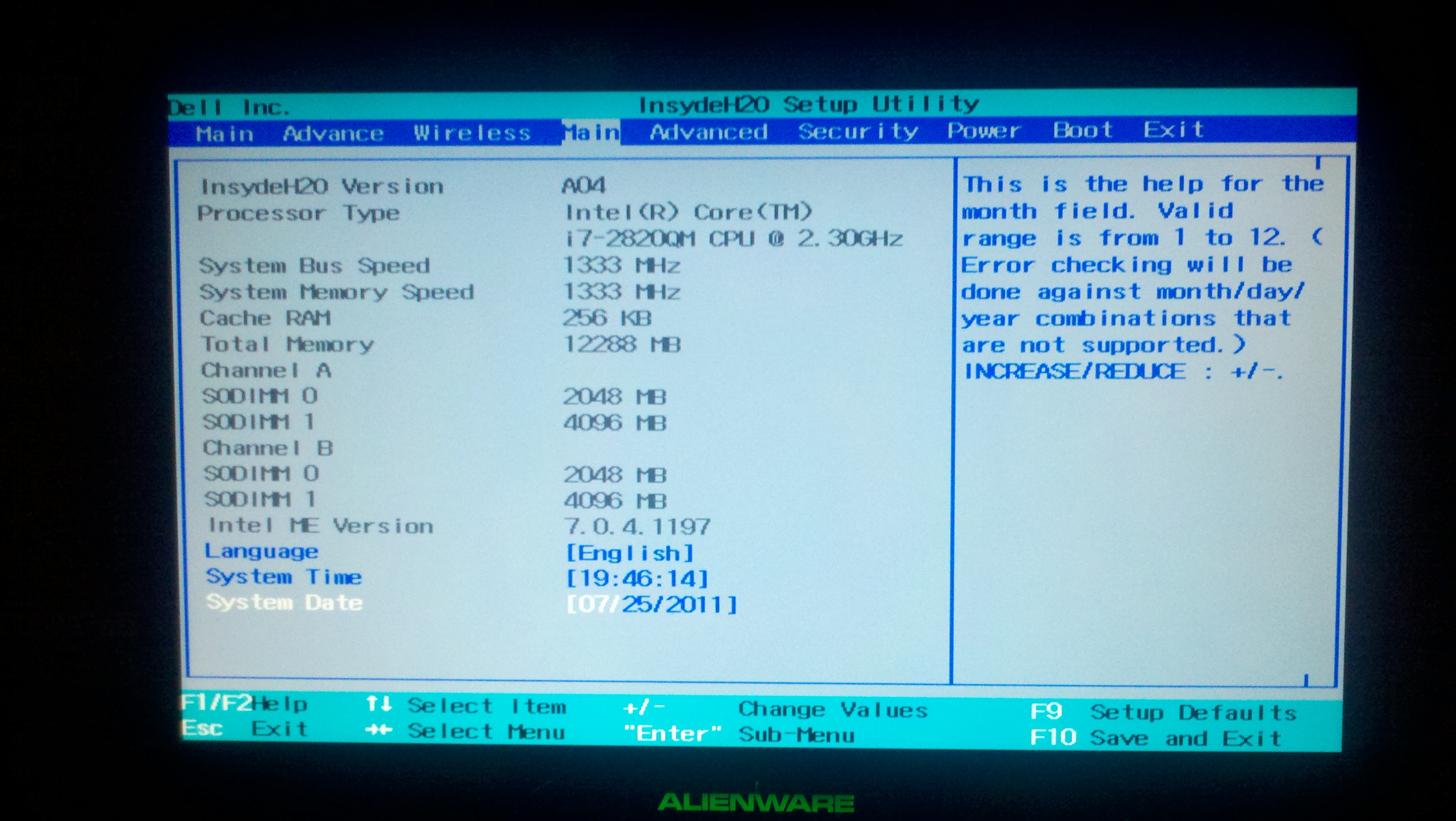Switch to the Advanced tab

(708, 132)
